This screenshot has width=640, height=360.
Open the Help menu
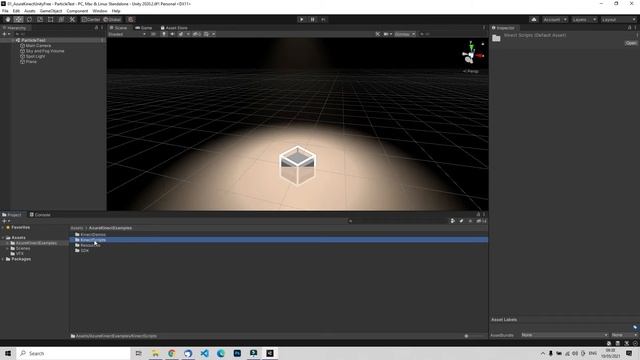coord(116,11)
